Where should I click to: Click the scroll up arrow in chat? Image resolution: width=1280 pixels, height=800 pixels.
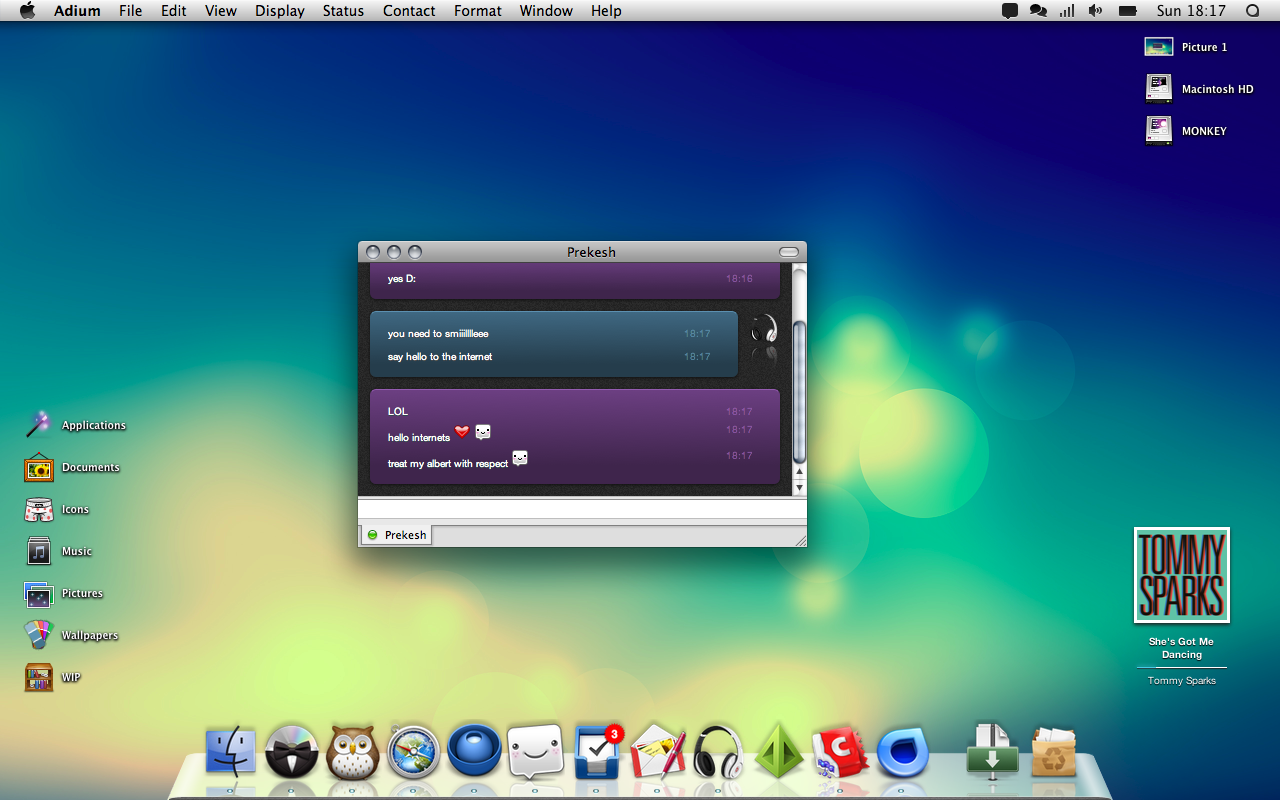[799, 471]
